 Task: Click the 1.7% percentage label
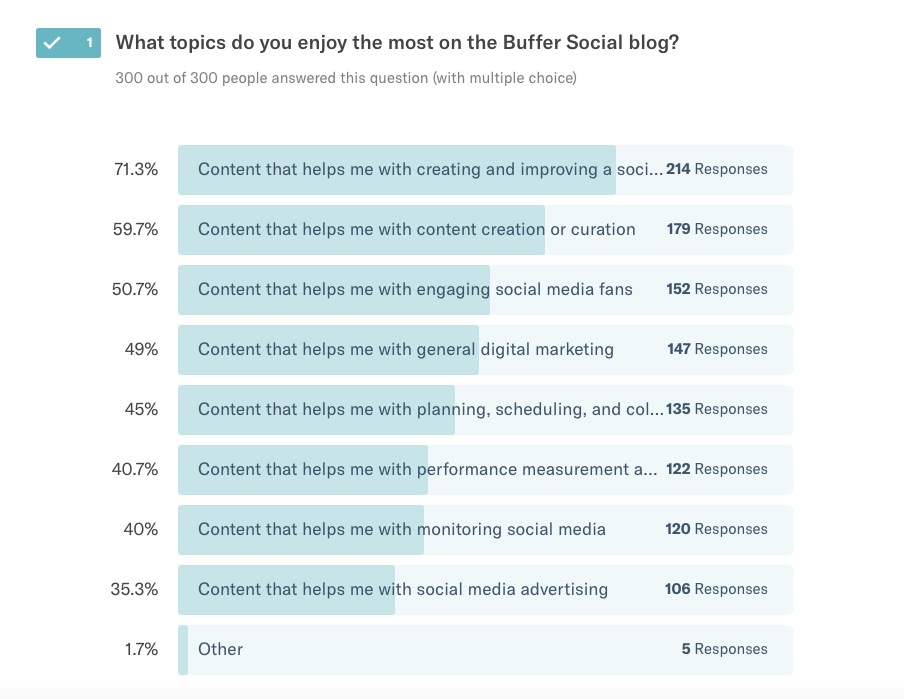pyautogui.click(x=141, y=649)
